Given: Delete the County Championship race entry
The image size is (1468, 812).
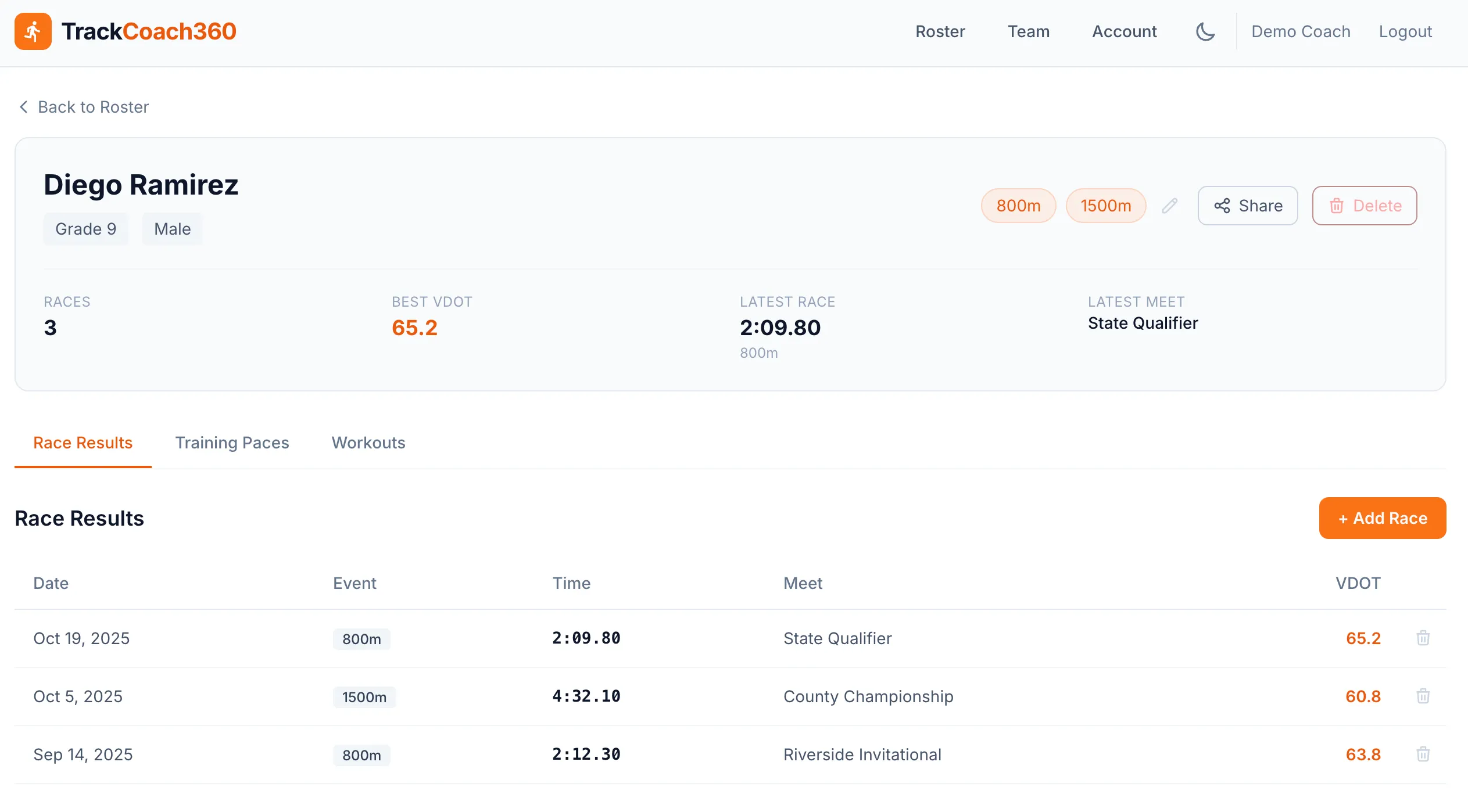Looking at the screenshot, I should coord(1423,696).
